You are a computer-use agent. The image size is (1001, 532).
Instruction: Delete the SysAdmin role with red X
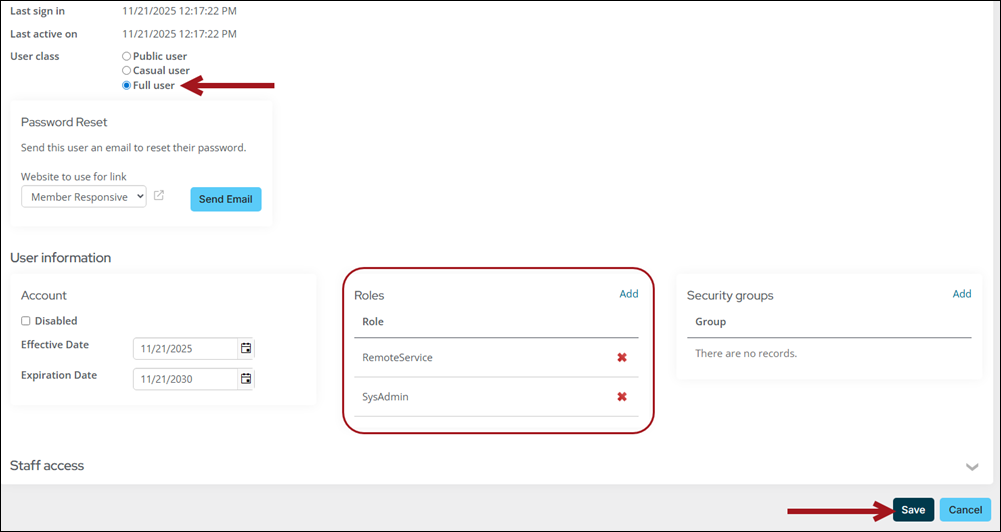click(x=621, y=397)
